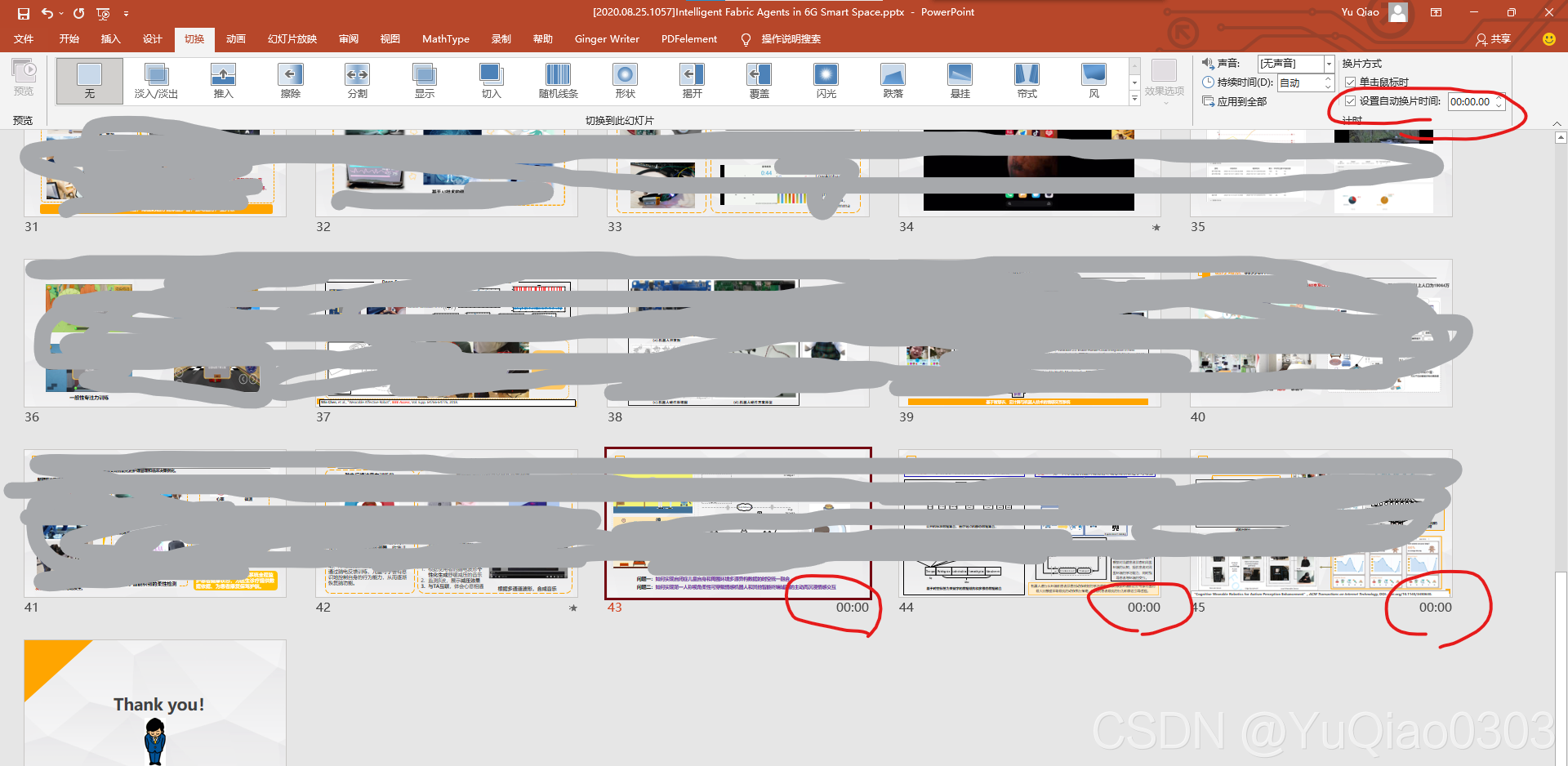Click the auto advance time field 00:00.00
This screenshot has width=1568, height=766.
pyautogui.click(x=1470, y=101)
